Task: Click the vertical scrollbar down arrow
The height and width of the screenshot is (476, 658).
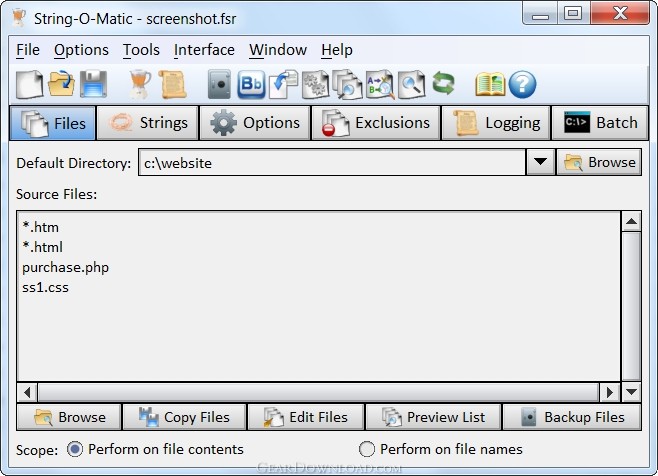Action: [631, 392]
